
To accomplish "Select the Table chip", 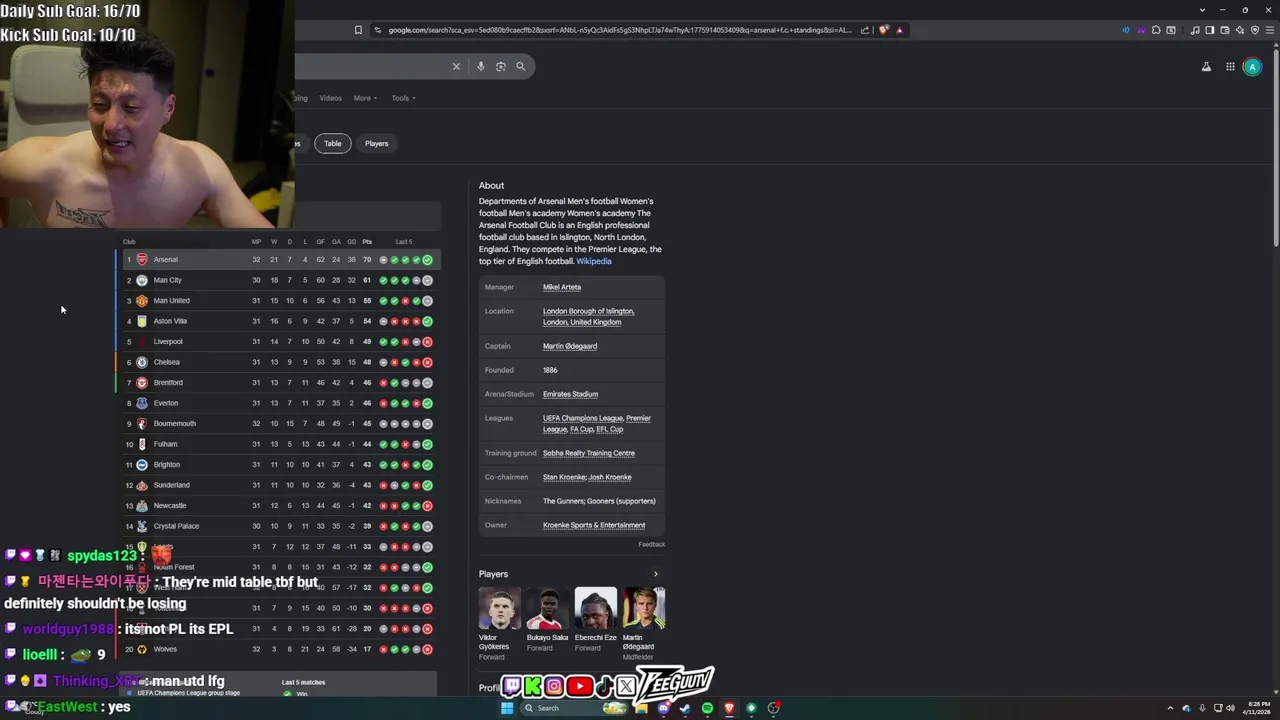I will [333, 143].
